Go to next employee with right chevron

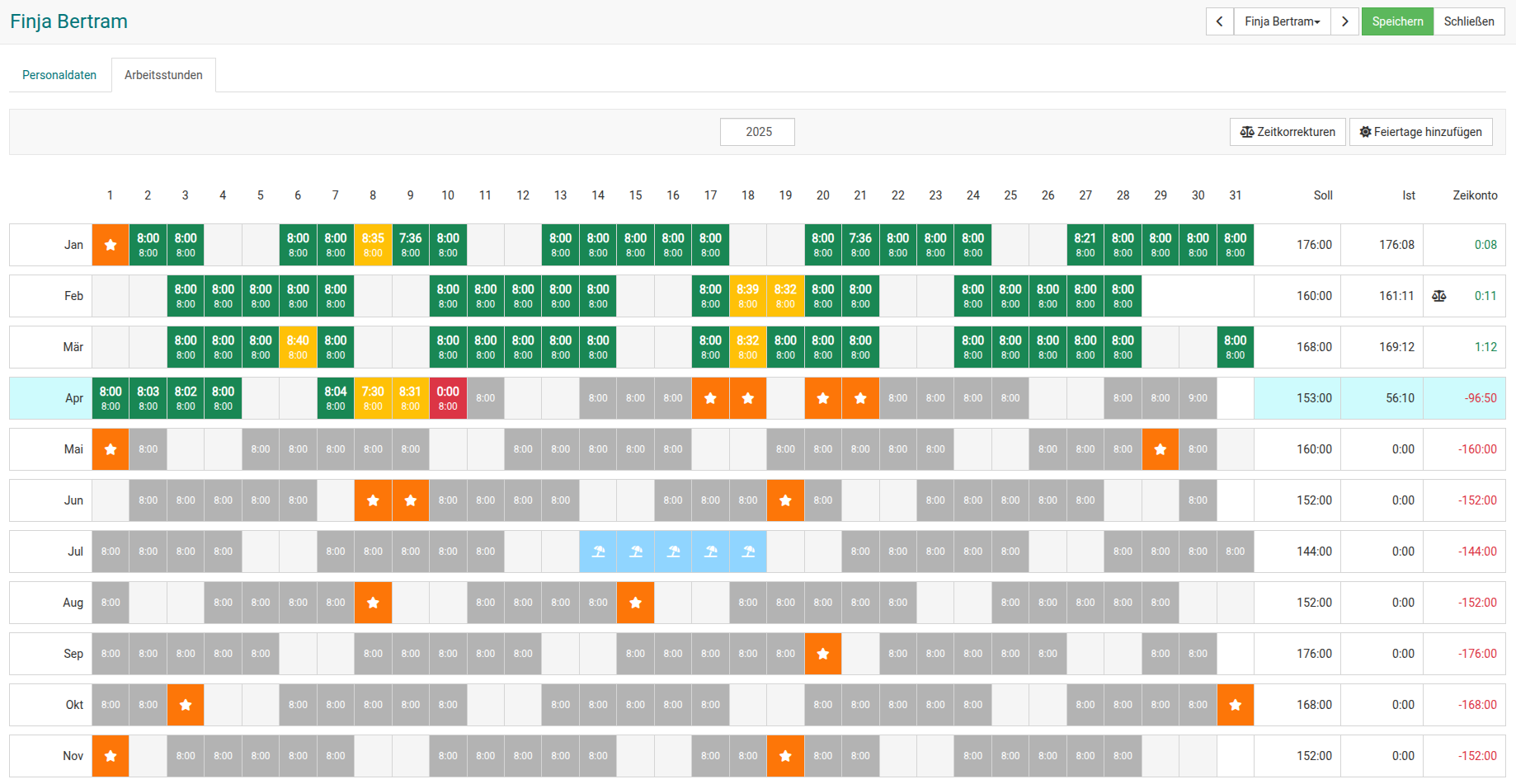(1344, 21)
